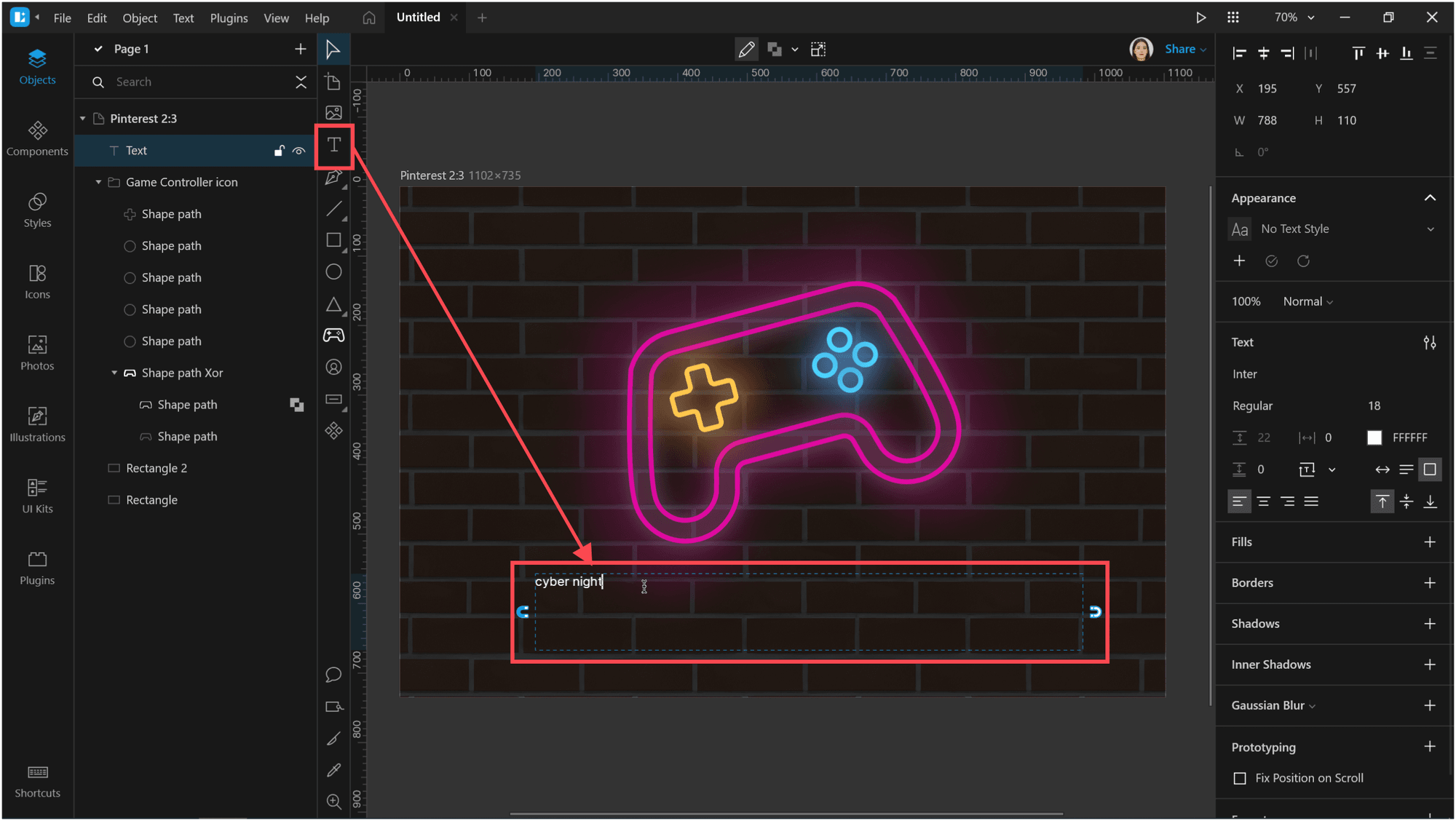This screenshot has height=821, width=1456.
Task: Enable Fix Position on Scroll
Action: pyautogui.click(x=1240, y=779)
